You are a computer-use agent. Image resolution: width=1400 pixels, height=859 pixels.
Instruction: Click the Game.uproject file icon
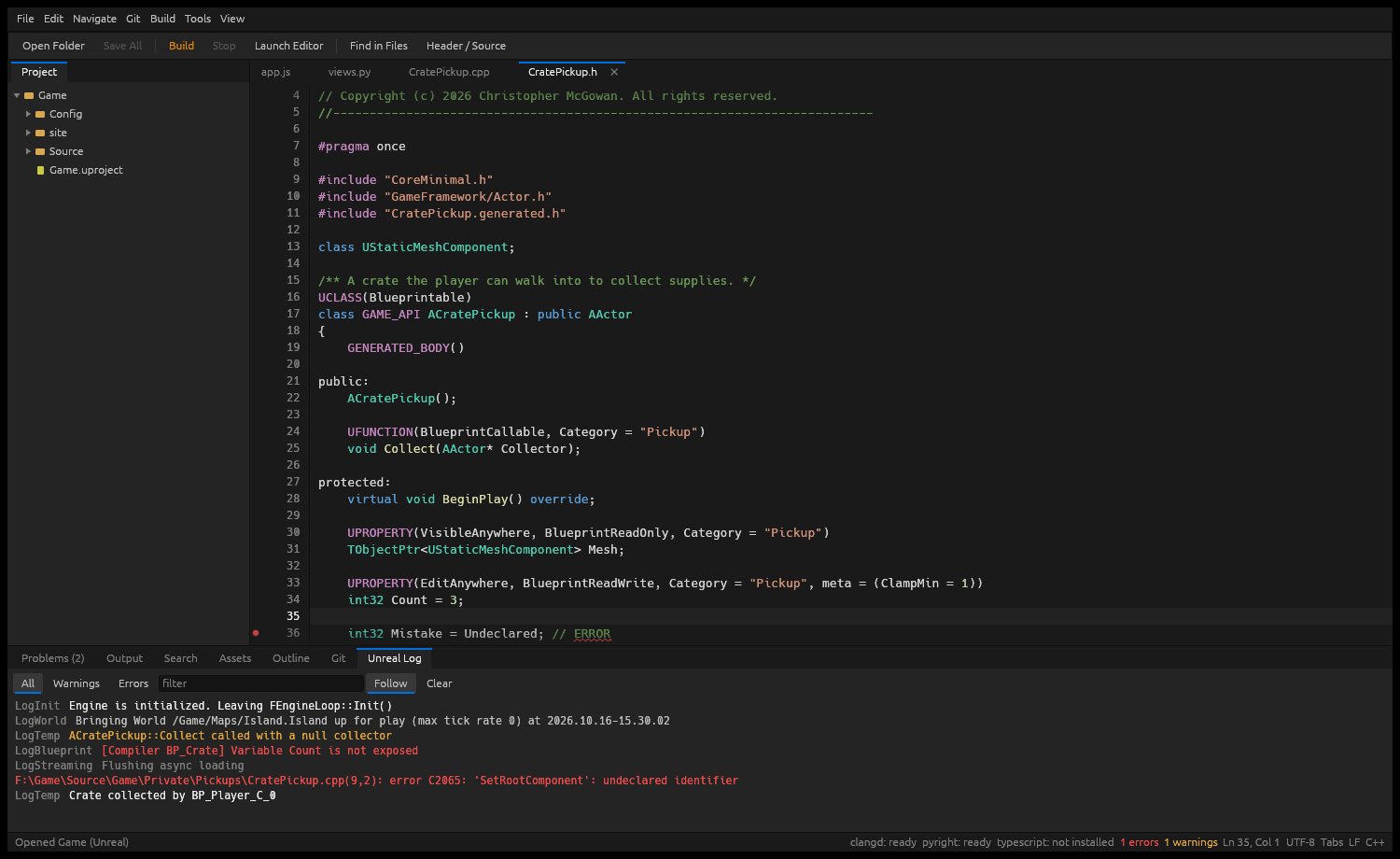click(x=40, y=170)
